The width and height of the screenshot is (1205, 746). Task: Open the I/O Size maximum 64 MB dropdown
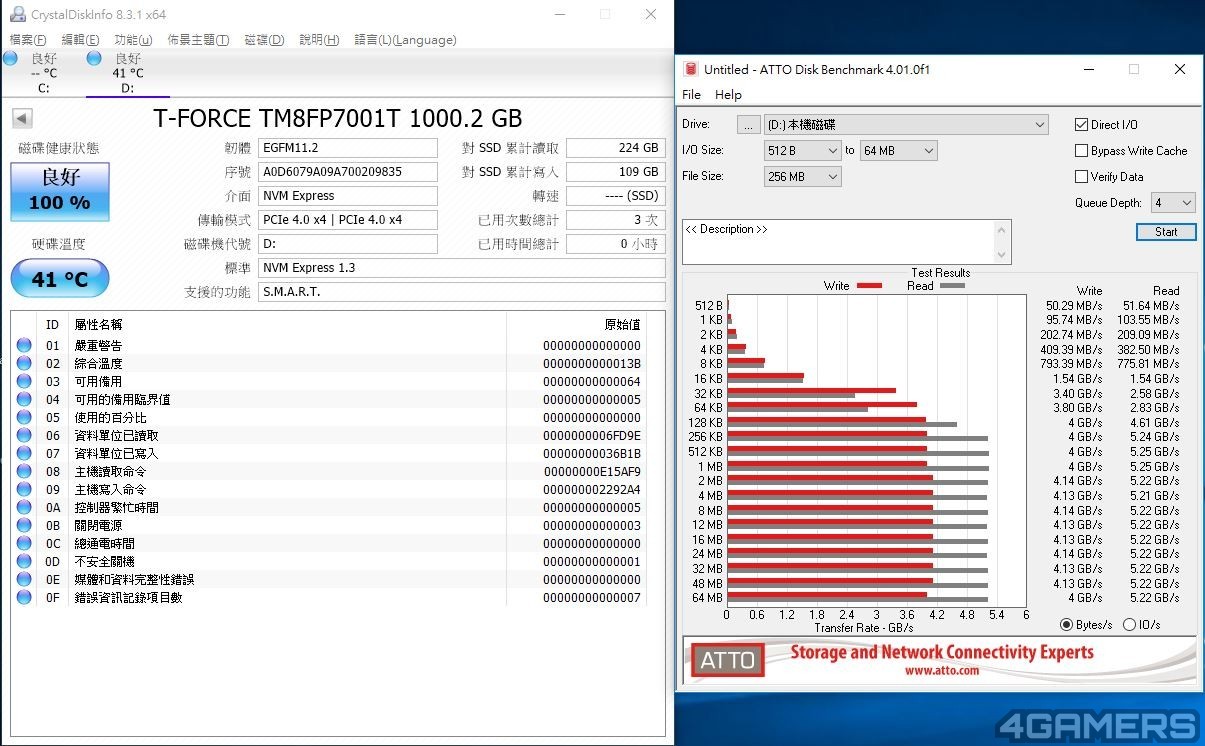click(x=900, y=151)
